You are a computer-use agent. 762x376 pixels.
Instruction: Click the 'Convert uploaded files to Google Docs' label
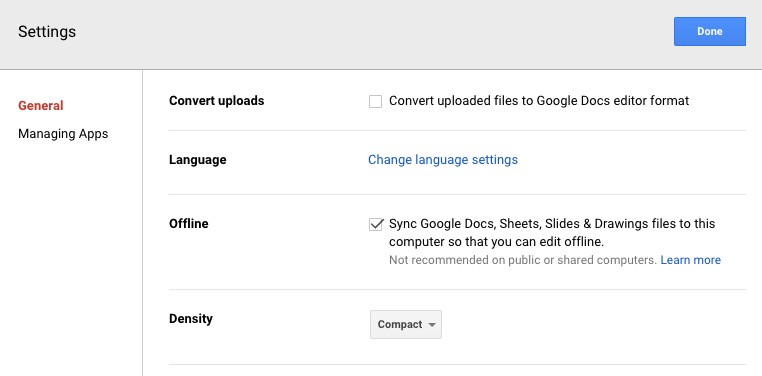(539, 101)
